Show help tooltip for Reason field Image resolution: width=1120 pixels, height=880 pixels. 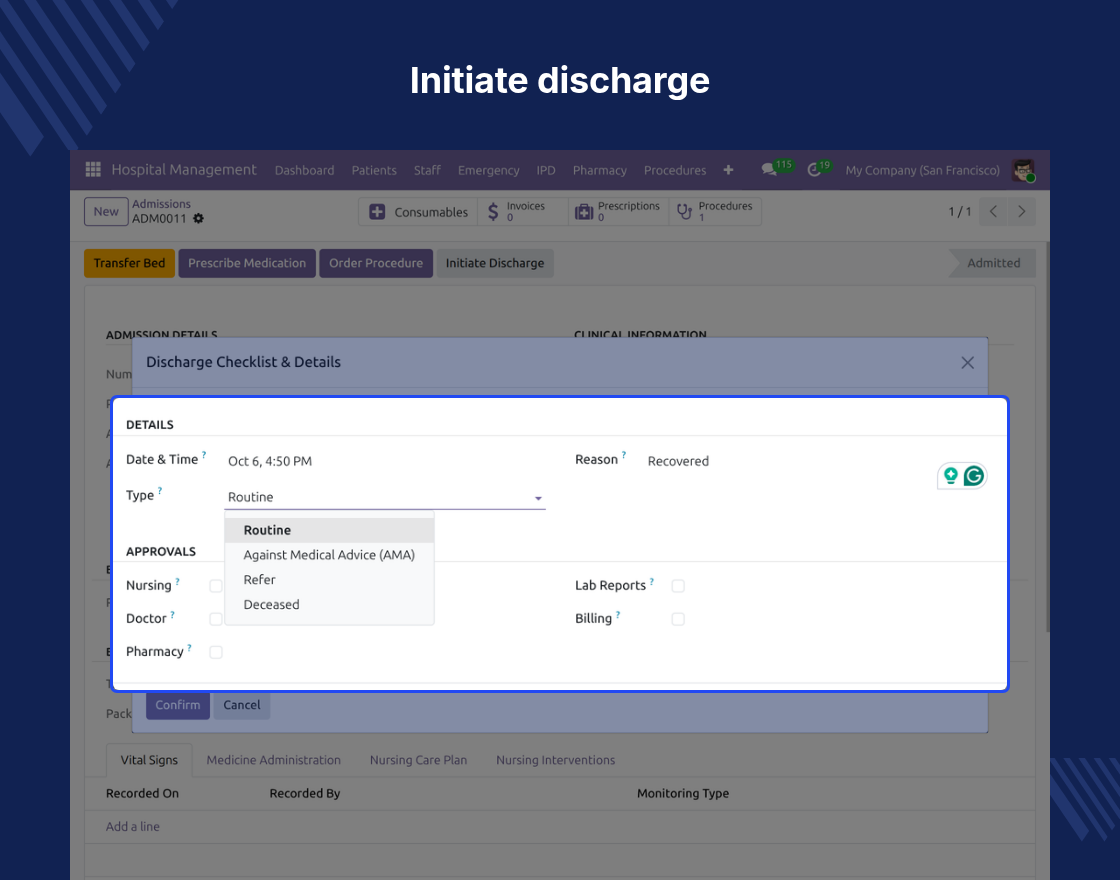point(624,454)
